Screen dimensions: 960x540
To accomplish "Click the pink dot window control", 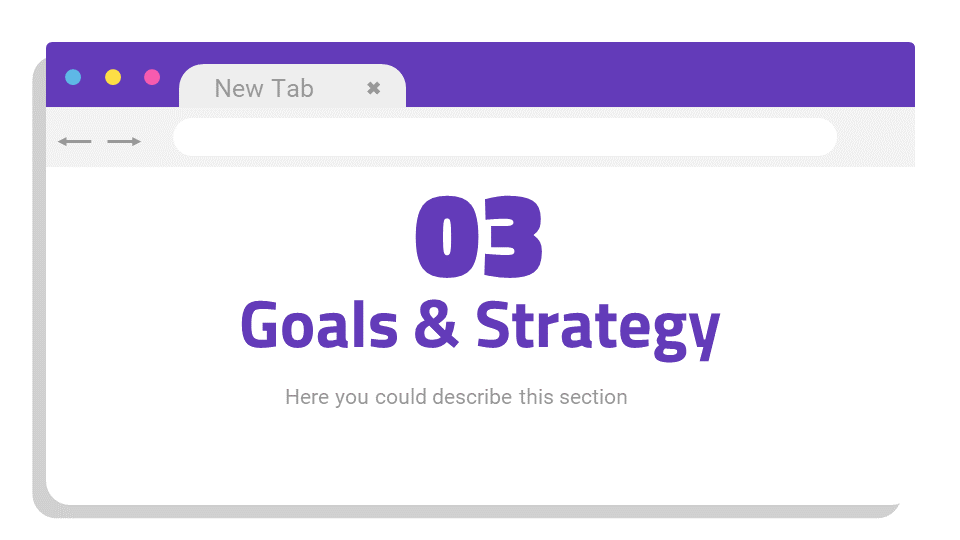I will pyautogui.click(x=152, y=77).
